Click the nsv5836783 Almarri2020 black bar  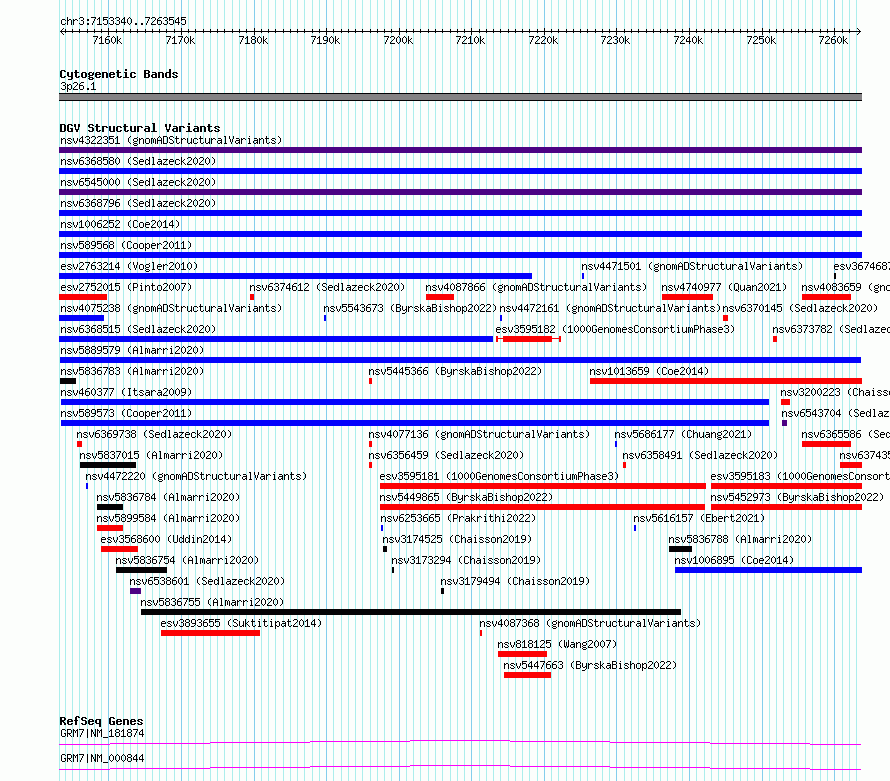tap(68, 381)
